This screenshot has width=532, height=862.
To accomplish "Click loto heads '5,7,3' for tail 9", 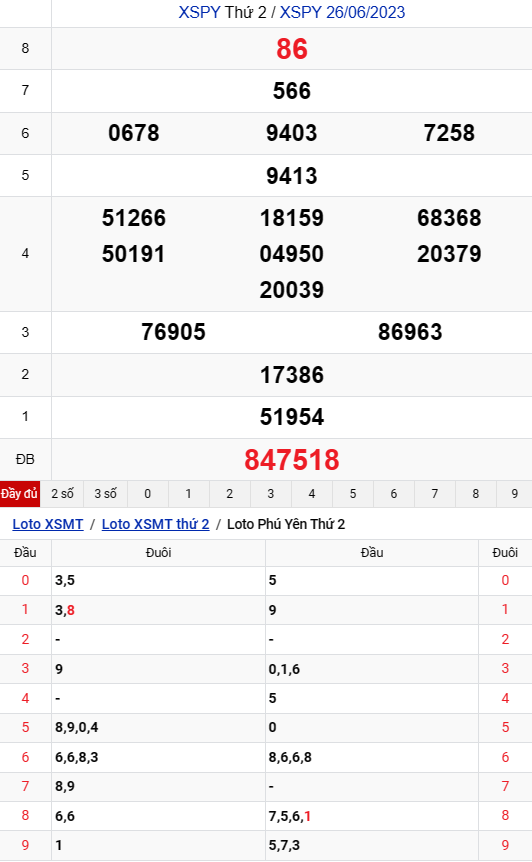I will [x=284, y=846].
